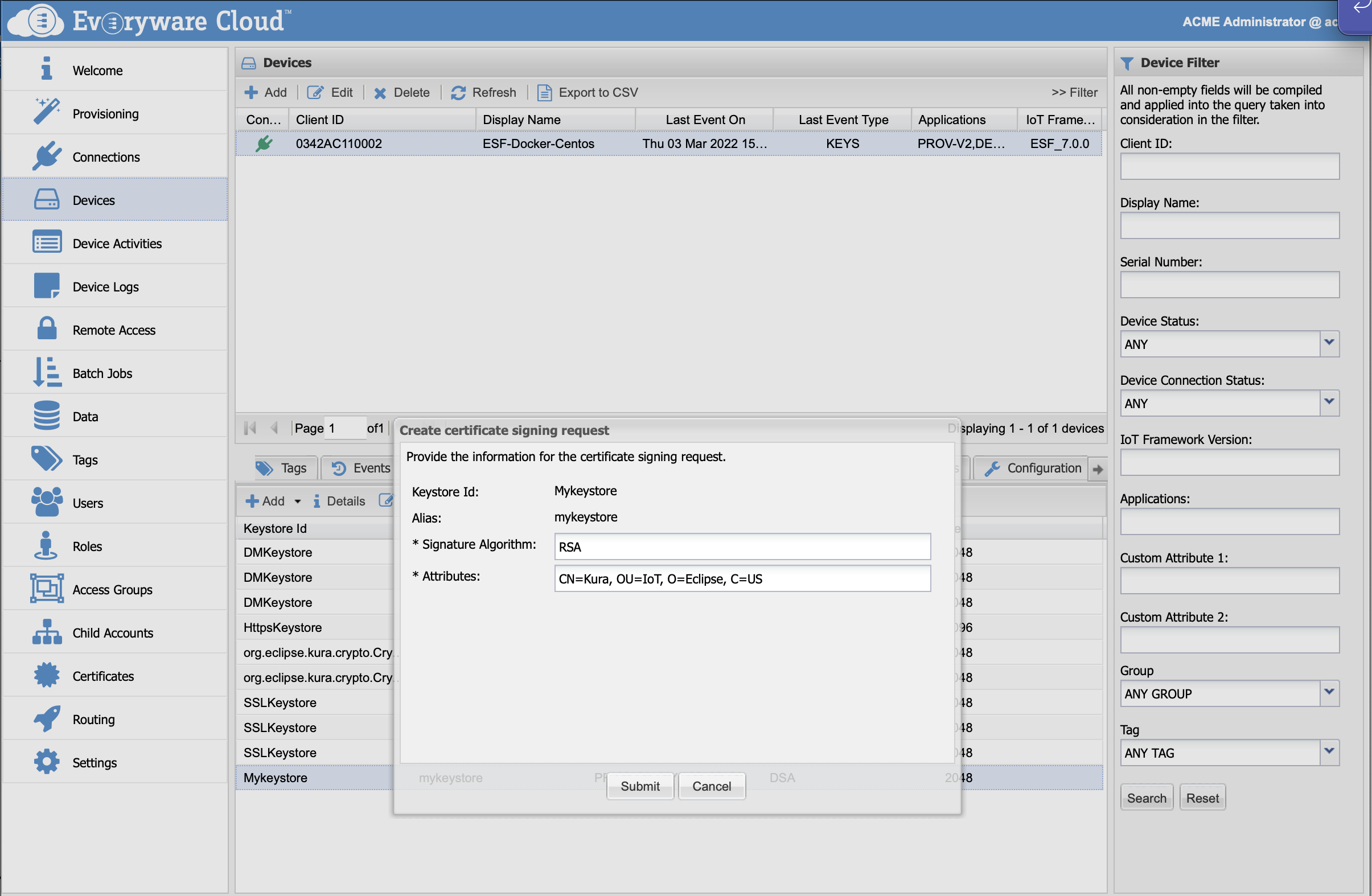
Task: Toggle the >> Filter panel link
Action: point(1074,92)
